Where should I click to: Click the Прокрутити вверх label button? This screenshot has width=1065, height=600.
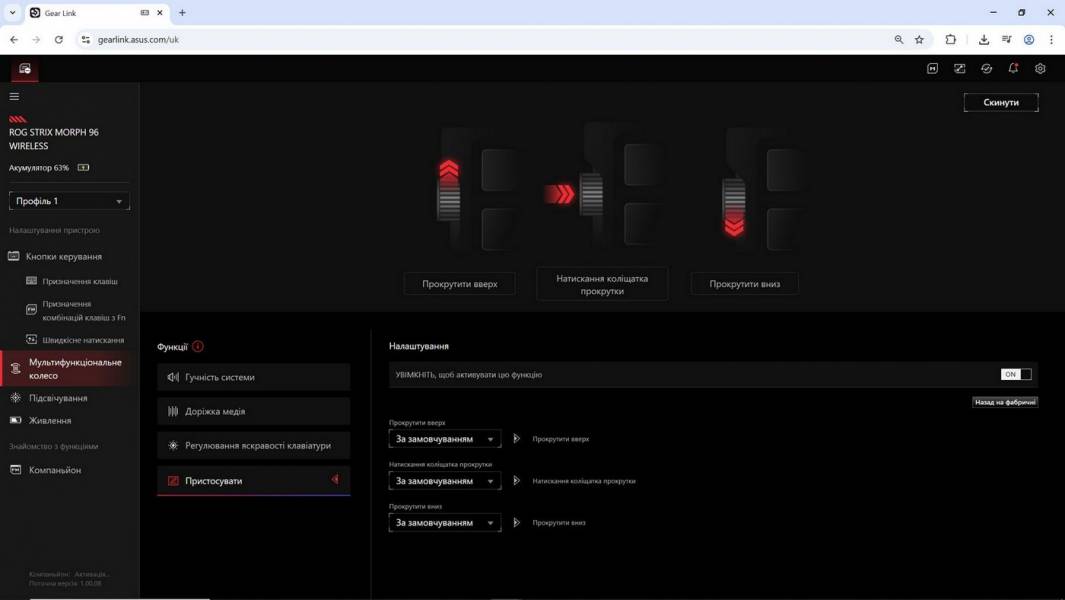pyautogui.click(x=460, y=284)
